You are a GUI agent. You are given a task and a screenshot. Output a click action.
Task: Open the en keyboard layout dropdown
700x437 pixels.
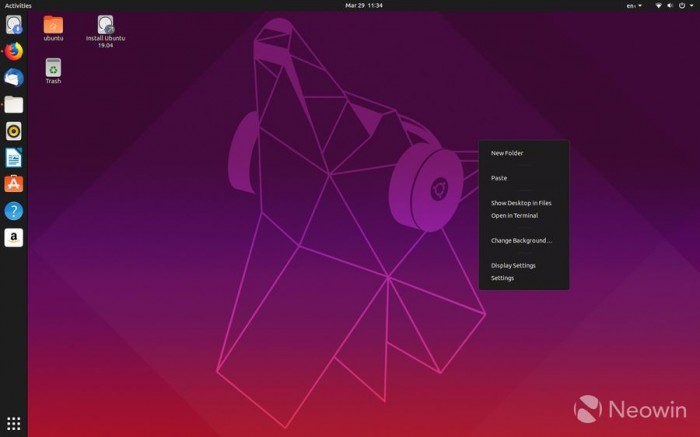tap(634, 6)
